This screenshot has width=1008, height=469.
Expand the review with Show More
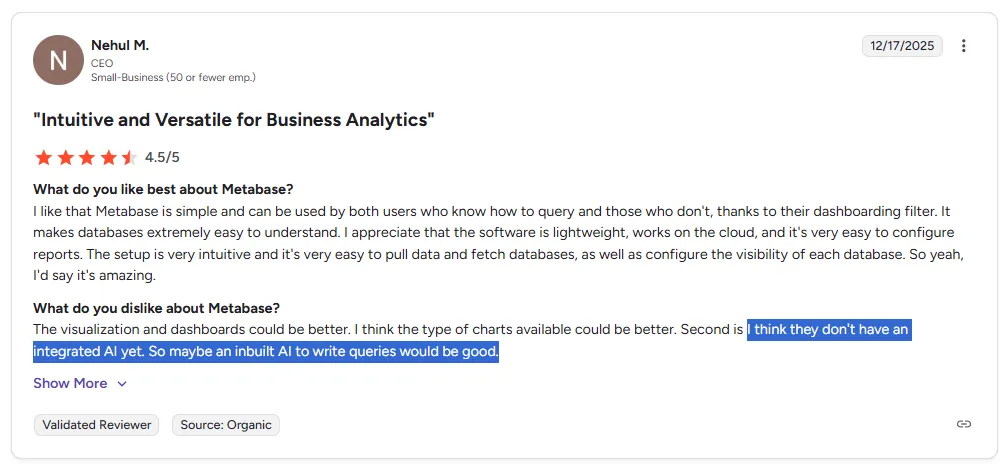click(70, 383)
